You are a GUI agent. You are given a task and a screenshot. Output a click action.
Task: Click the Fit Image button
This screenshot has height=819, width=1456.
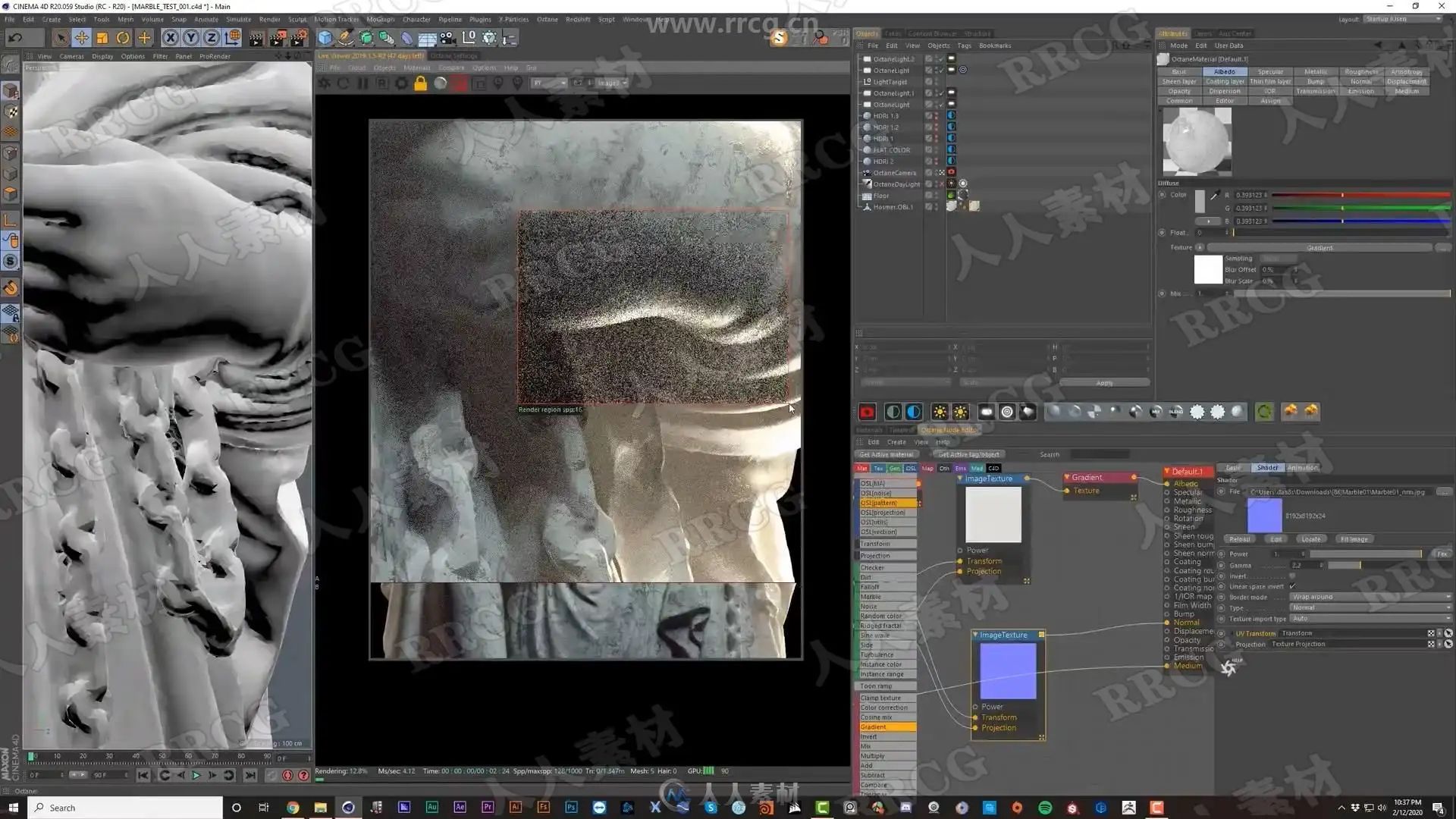pos(1354,539)
